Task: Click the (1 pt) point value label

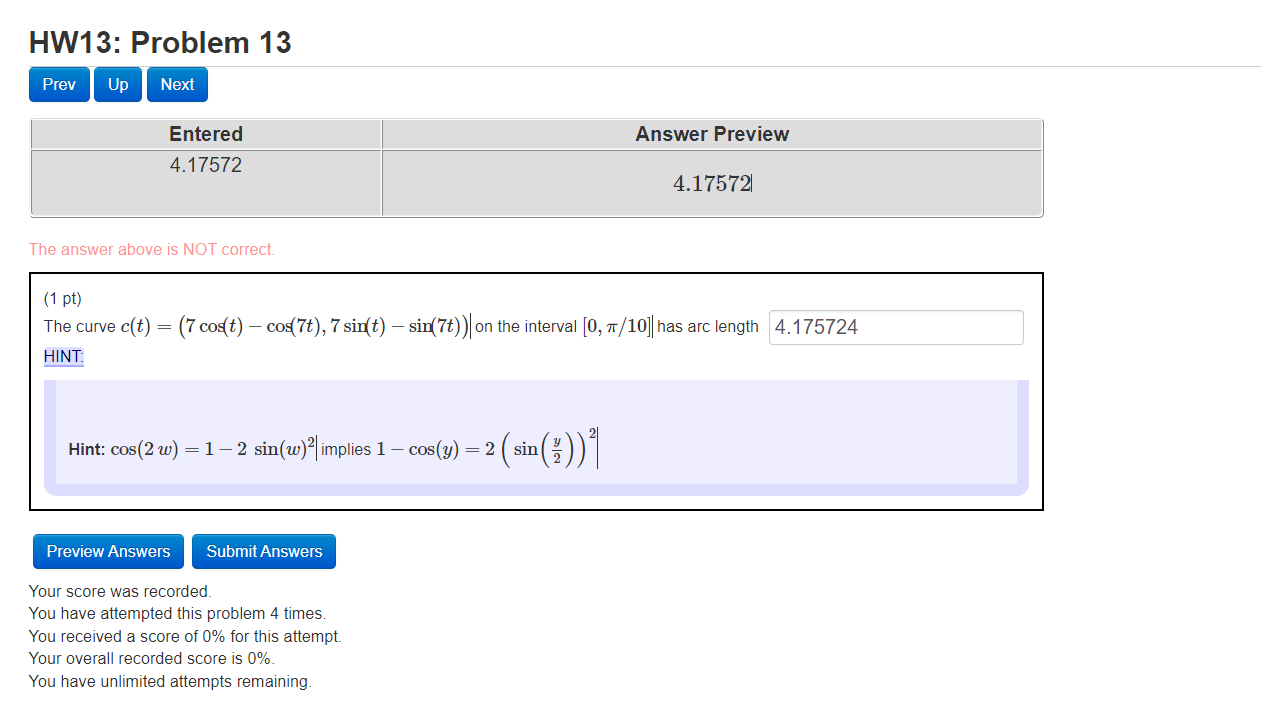Action: pos(61,298)
